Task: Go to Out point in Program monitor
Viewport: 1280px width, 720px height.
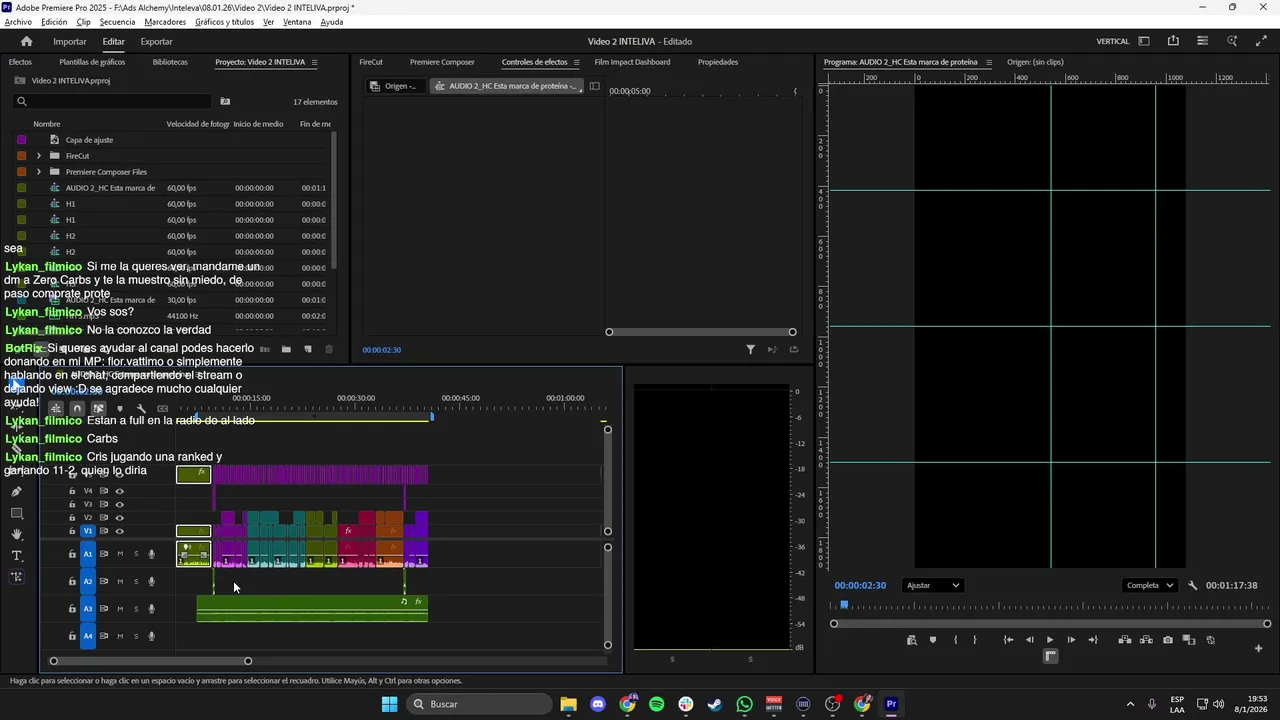Action: [x=1093, y=640]
